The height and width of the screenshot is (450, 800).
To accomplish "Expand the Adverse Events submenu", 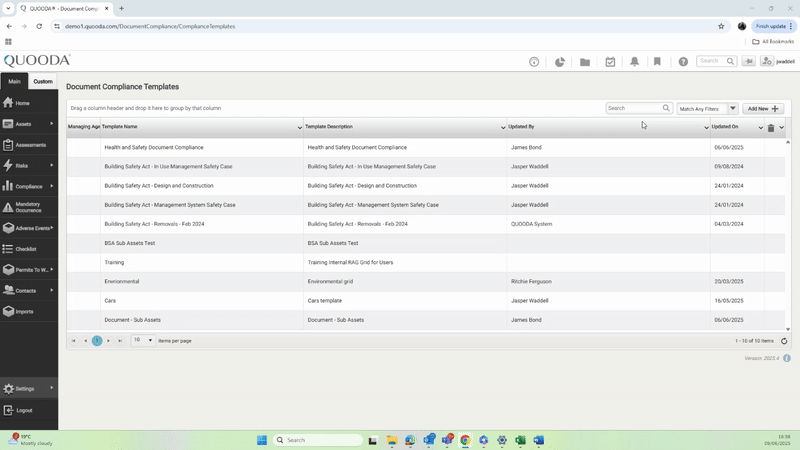I will pyautogui.click(x=52, y=228).
